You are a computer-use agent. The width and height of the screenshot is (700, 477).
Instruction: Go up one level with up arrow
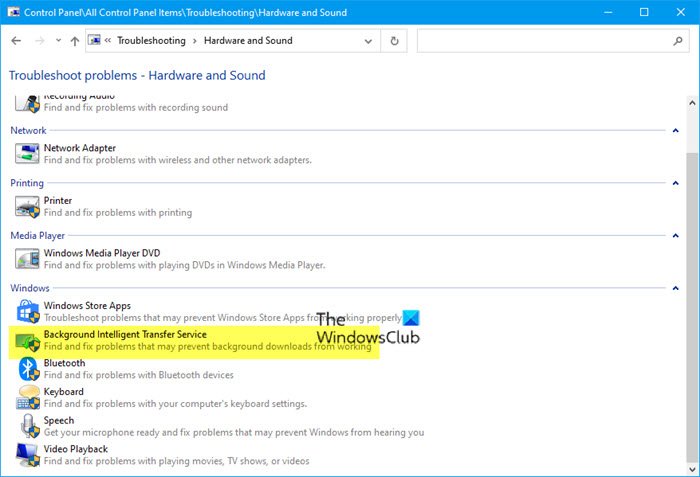[x=75, y=41]
